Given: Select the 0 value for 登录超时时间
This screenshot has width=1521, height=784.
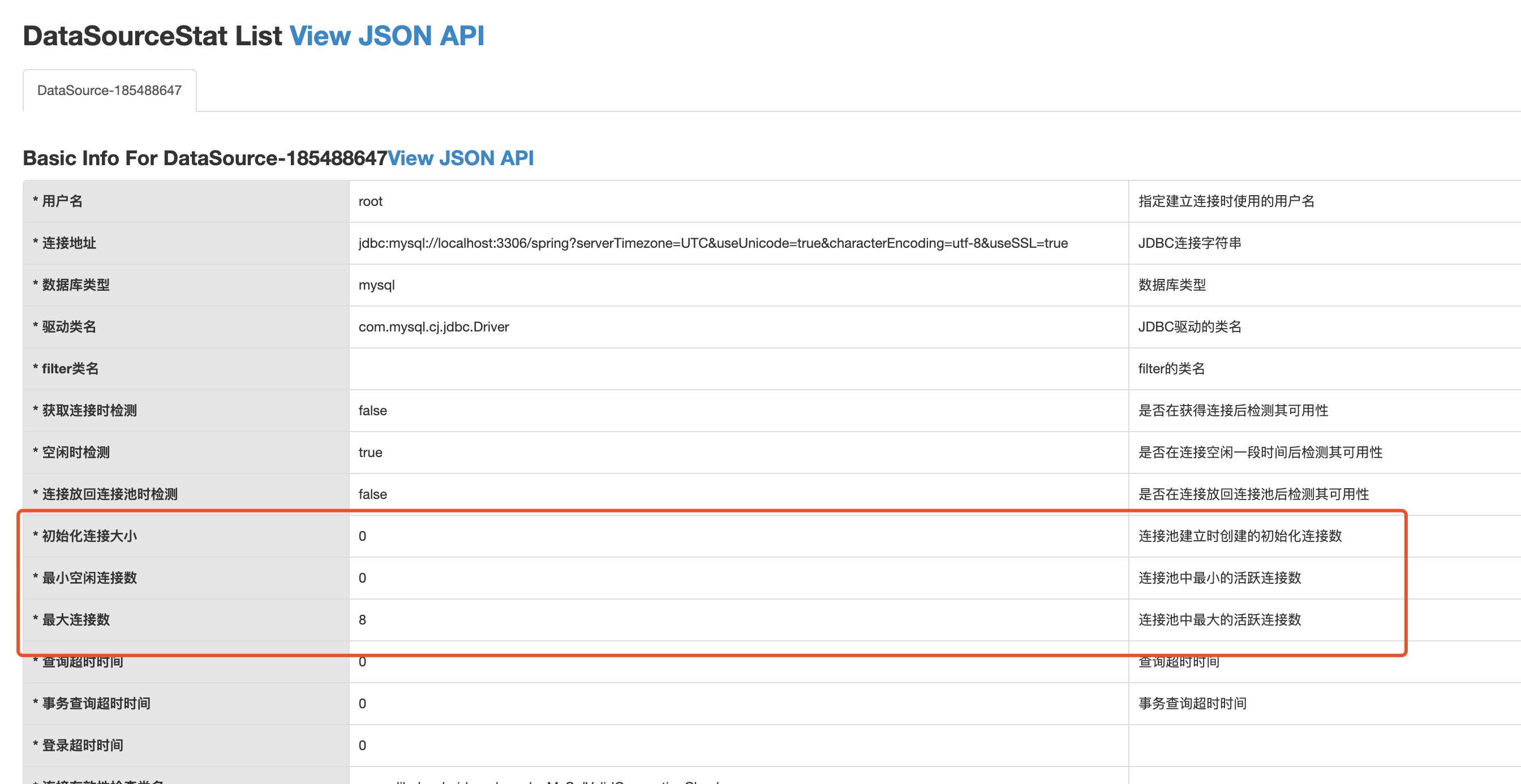Looking at the screenshot, I should (363, 746).
